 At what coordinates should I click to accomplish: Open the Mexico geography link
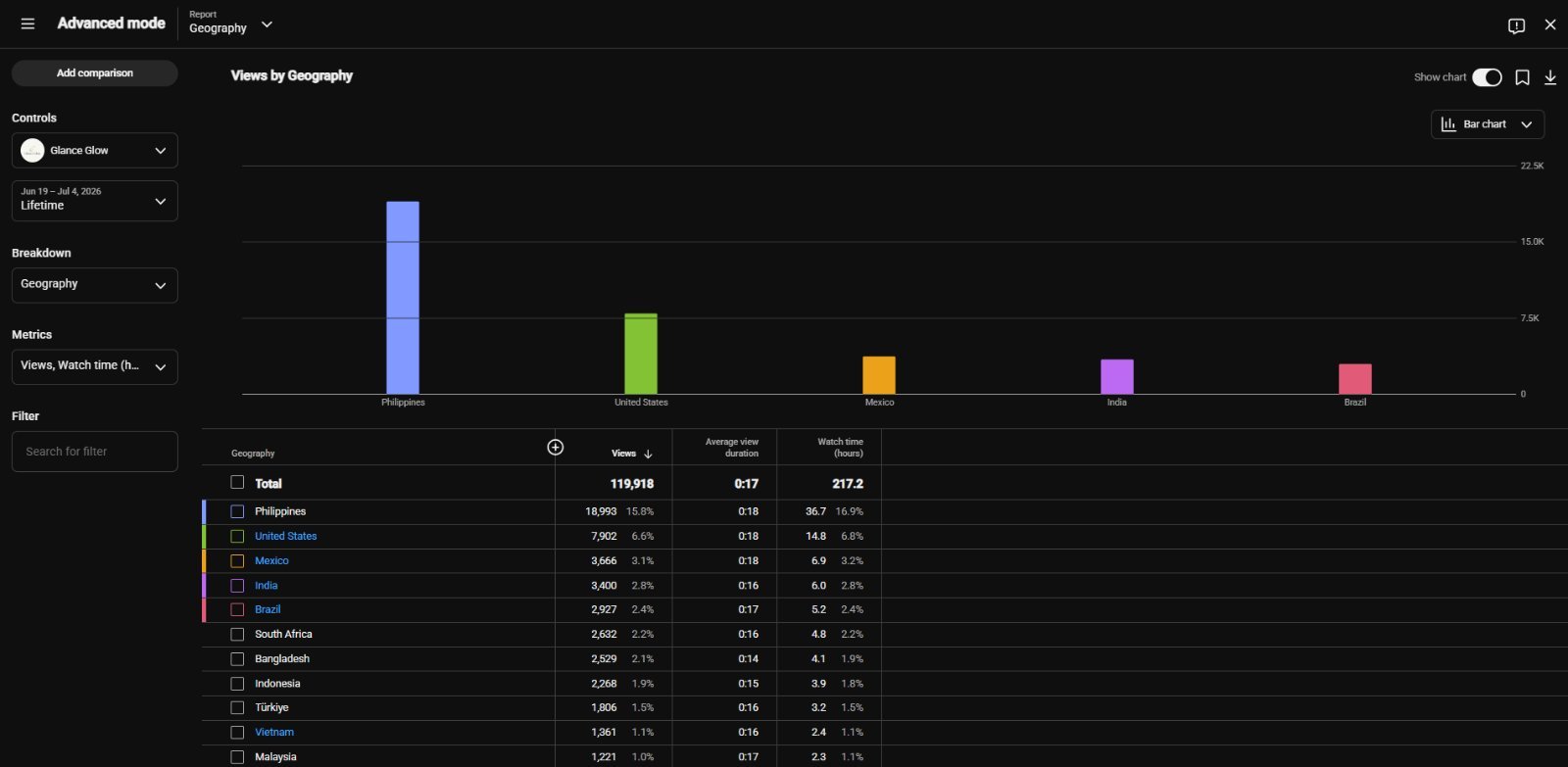(271, 560)
